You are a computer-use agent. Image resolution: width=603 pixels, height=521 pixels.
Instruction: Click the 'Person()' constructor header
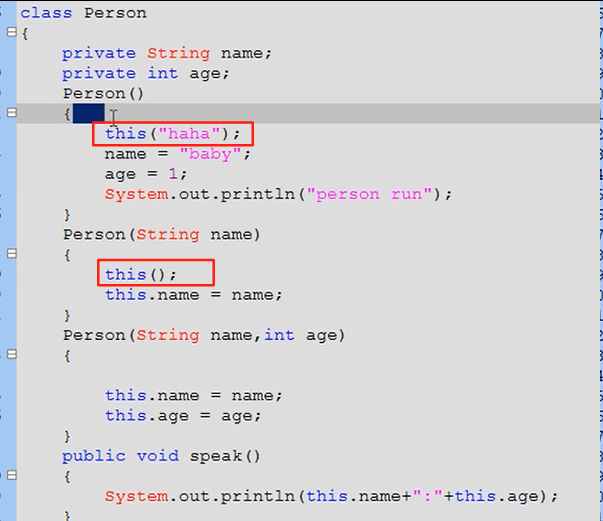pos(103,93)
